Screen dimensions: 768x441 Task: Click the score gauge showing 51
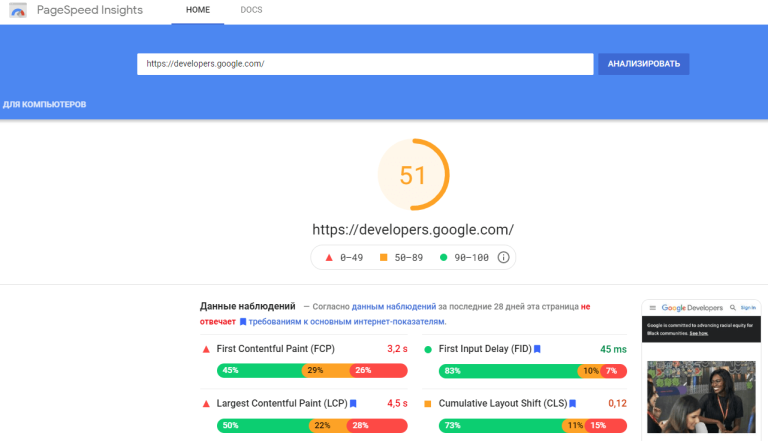pos(413,174)
